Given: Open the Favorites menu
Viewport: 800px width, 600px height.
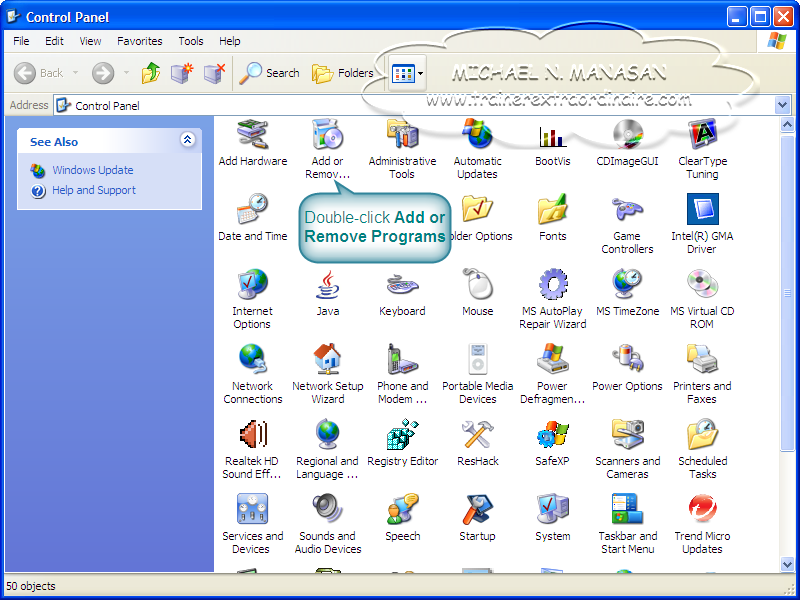Looking at the screenshot, I should coord(139,41).
